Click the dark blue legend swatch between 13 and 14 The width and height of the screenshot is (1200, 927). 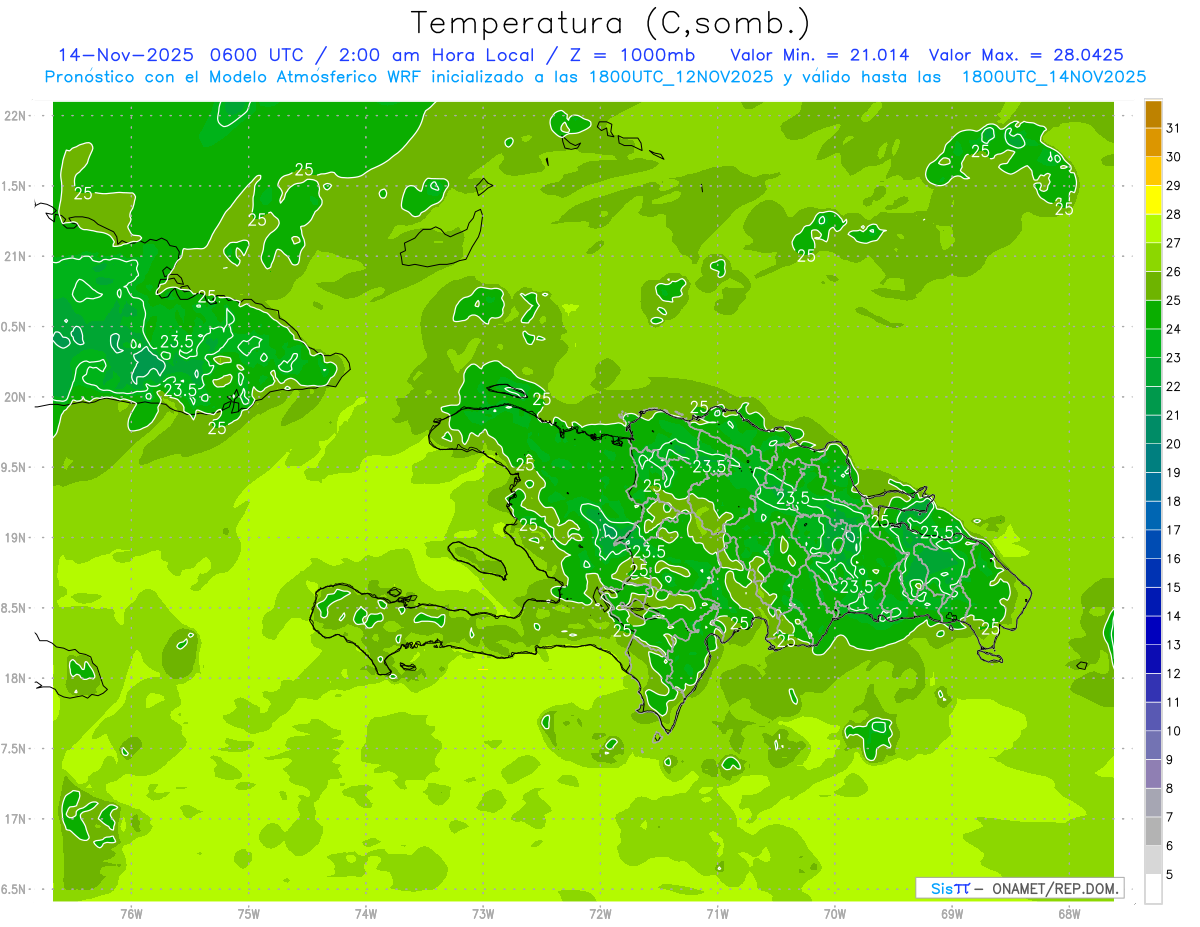(x=1153, y=630)
